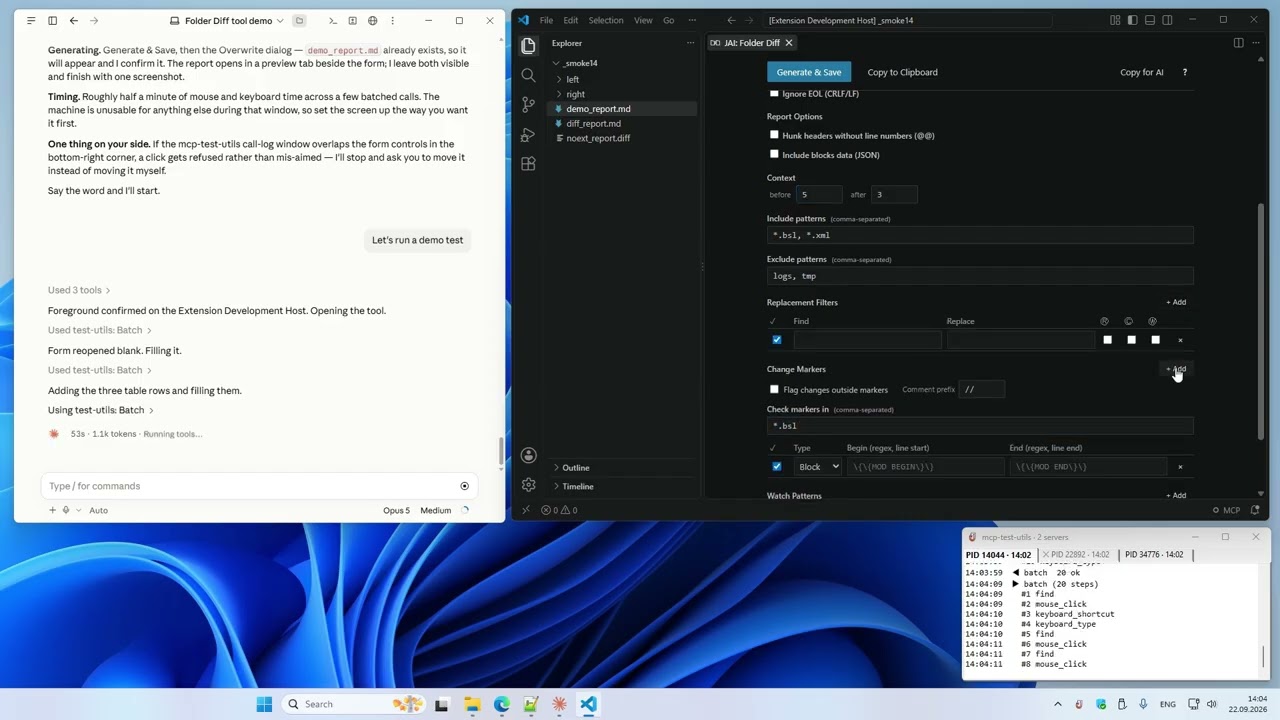The width and height of the screenshot is (1280, 720).
Task: Click the remote window icon in VS Code status bar
Action: pos(525,510)
